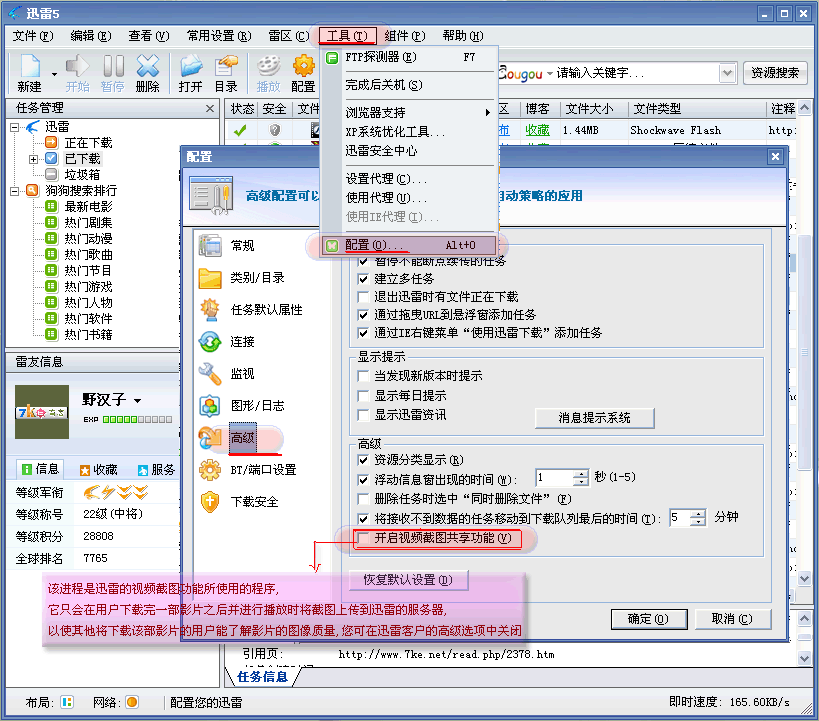Click the layout icon in status bar
Image resolution: width=819 pixels, height=721 pixels.
tap(67, 702)
